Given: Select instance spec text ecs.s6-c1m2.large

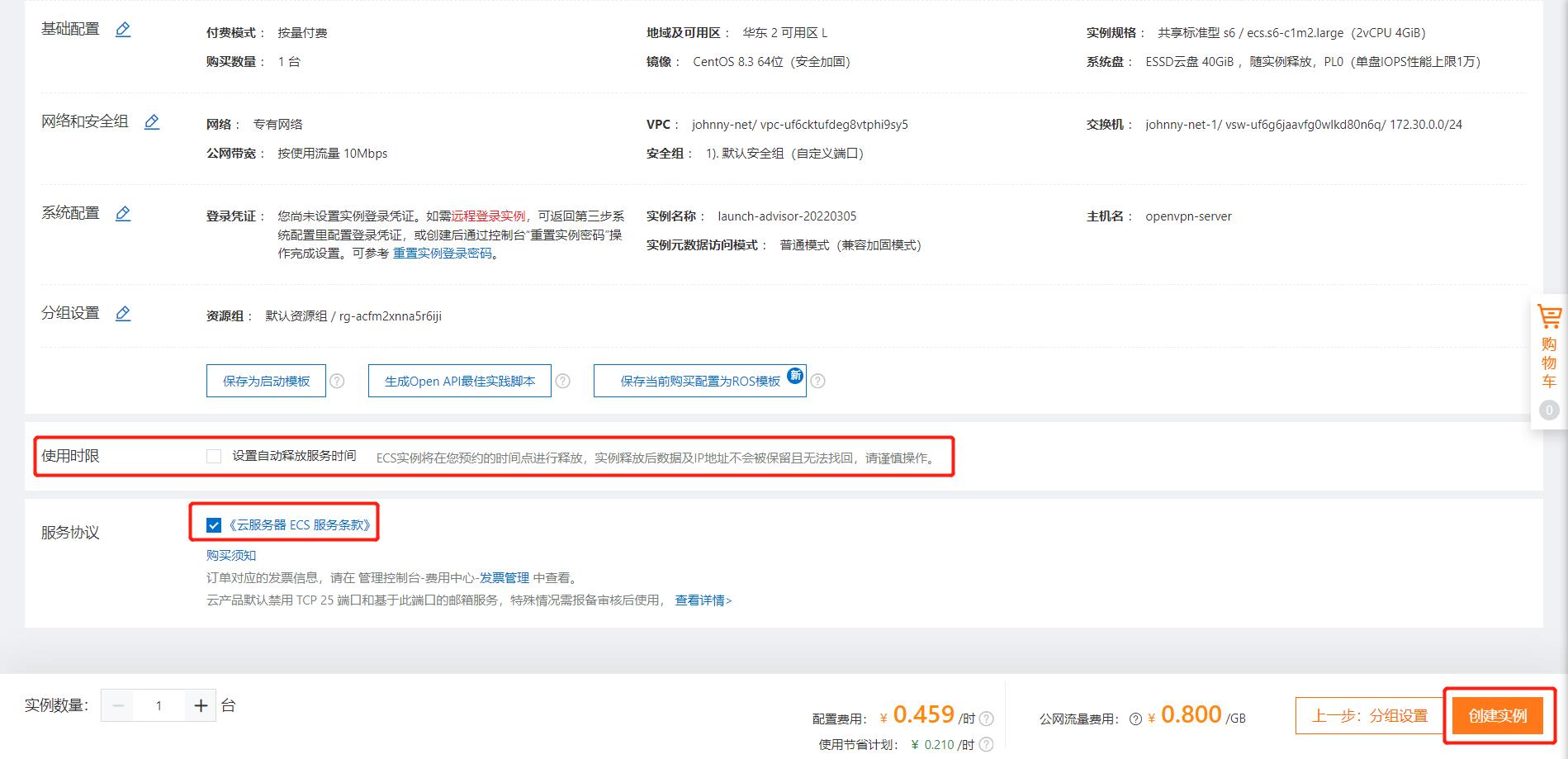Looking at the screenshot, I should tap(1295, 33).
